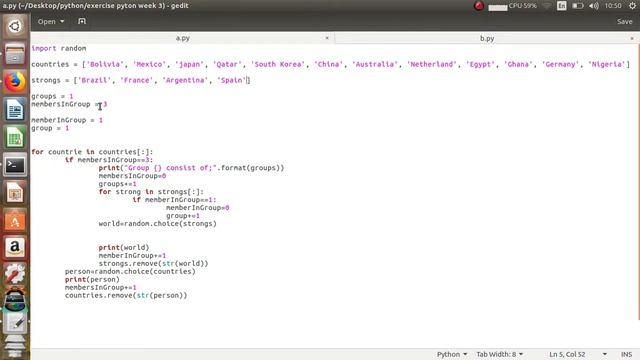Launch Firefox from the dock
Image resolution: width=640 pixels, height=360 pixels.
click(15, 82)
